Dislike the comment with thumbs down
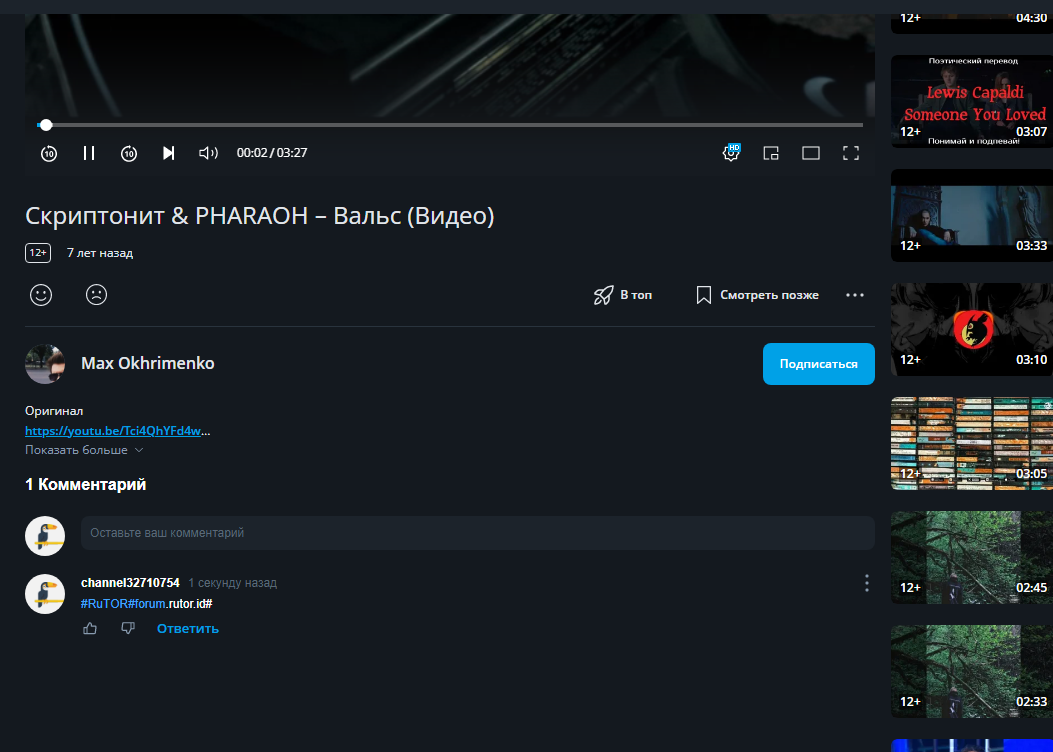Screen dimensions: 1053x752 (128, 628)
